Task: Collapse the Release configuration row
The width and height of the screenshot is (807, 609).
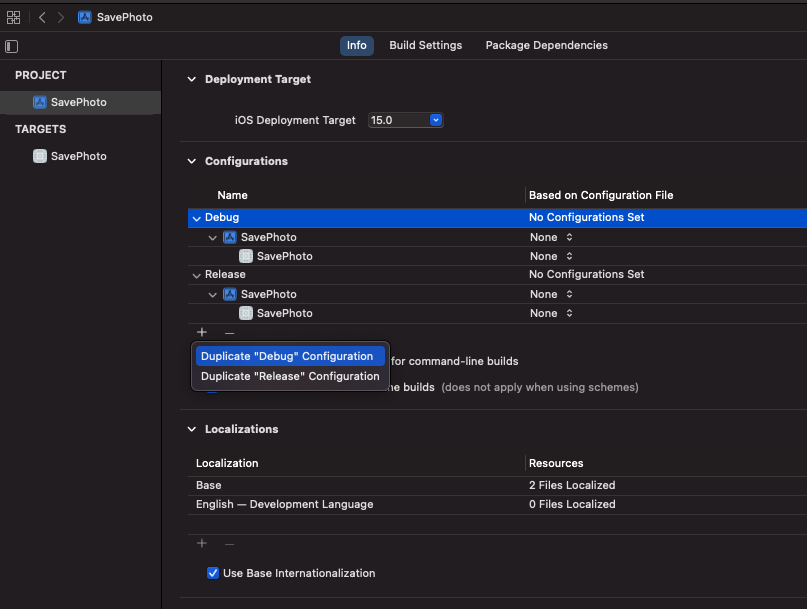Action: click(x=197, y=275)
